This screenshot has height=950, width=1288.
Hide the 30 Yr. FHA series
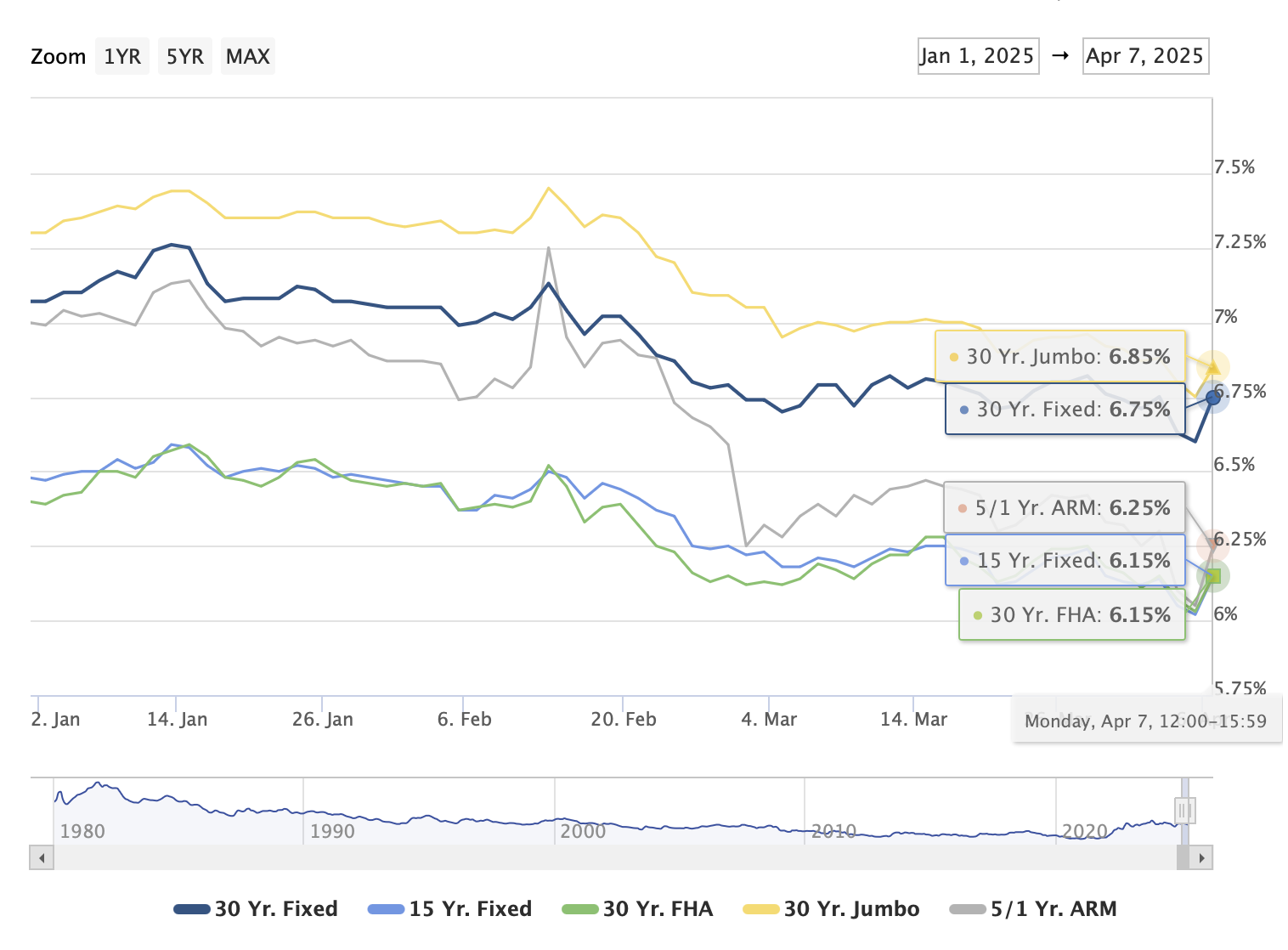coord(637,909)
